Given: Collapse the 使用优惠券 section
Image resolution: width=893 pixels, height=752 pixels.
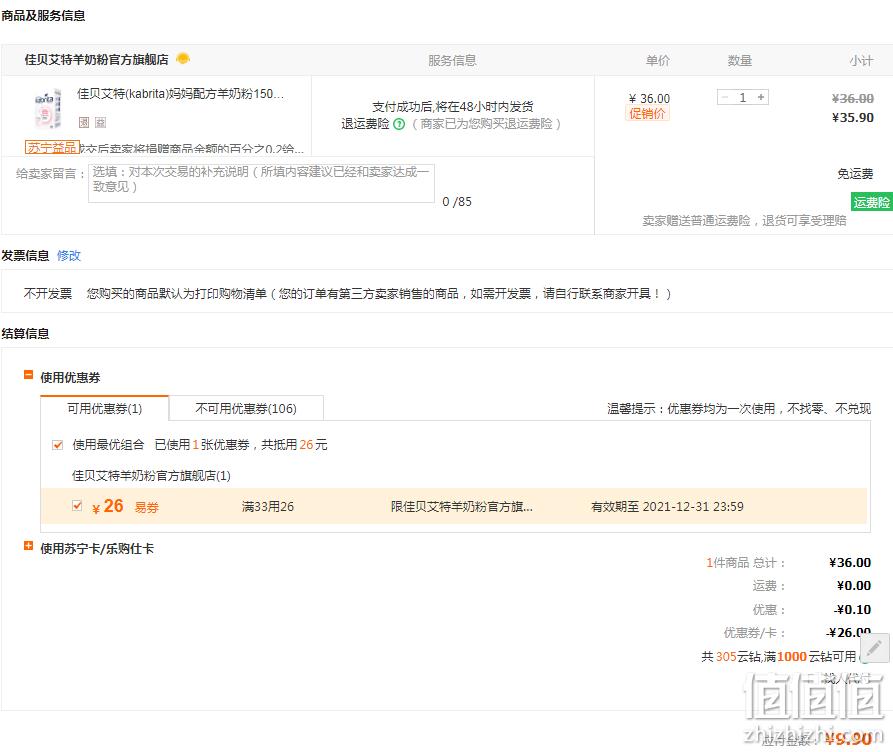Looking at the screenshot, I should click(28, 375).
